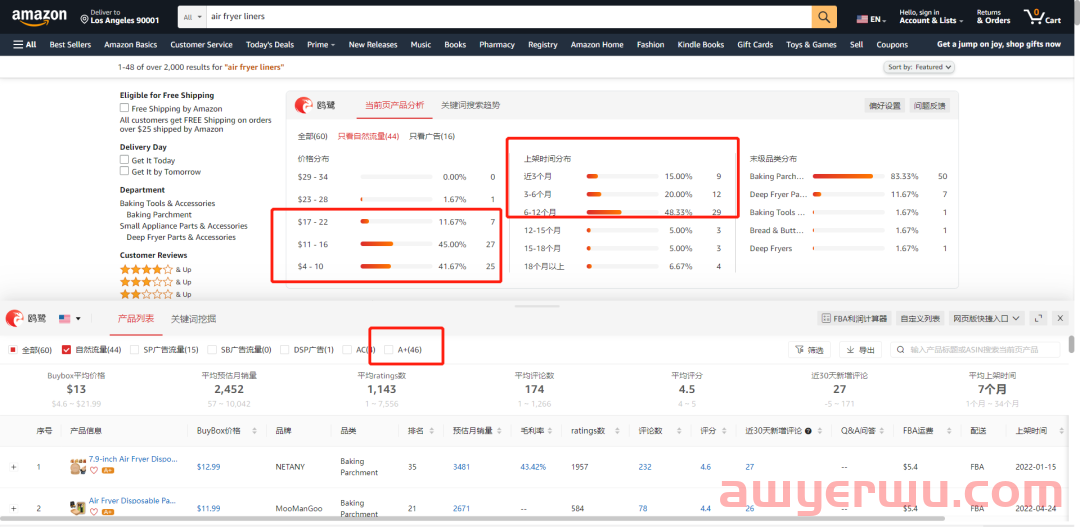Check the SB广告流量(0) checkbox

pos(211,350)
